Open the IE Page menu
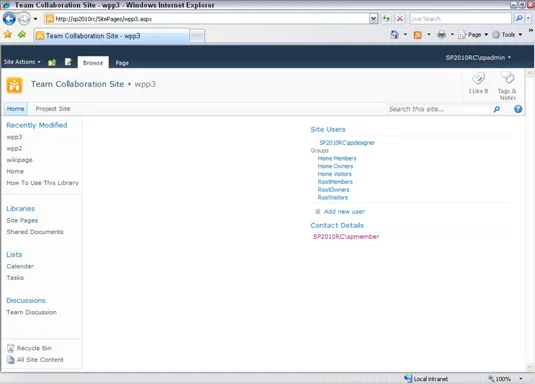This screenshot has width=535, height=384. tap(473, 34)
